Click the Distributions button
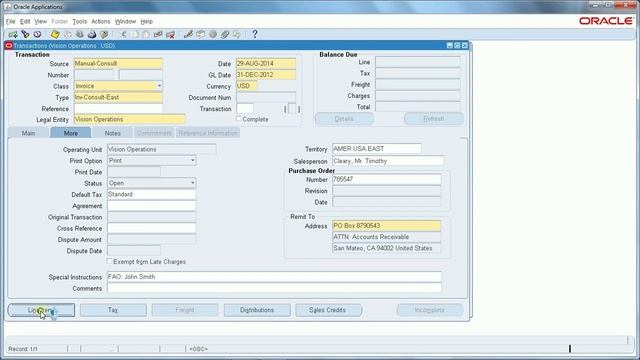Viewport: 640px width, 360px height. pyautogui.click(x=257, y=310)
